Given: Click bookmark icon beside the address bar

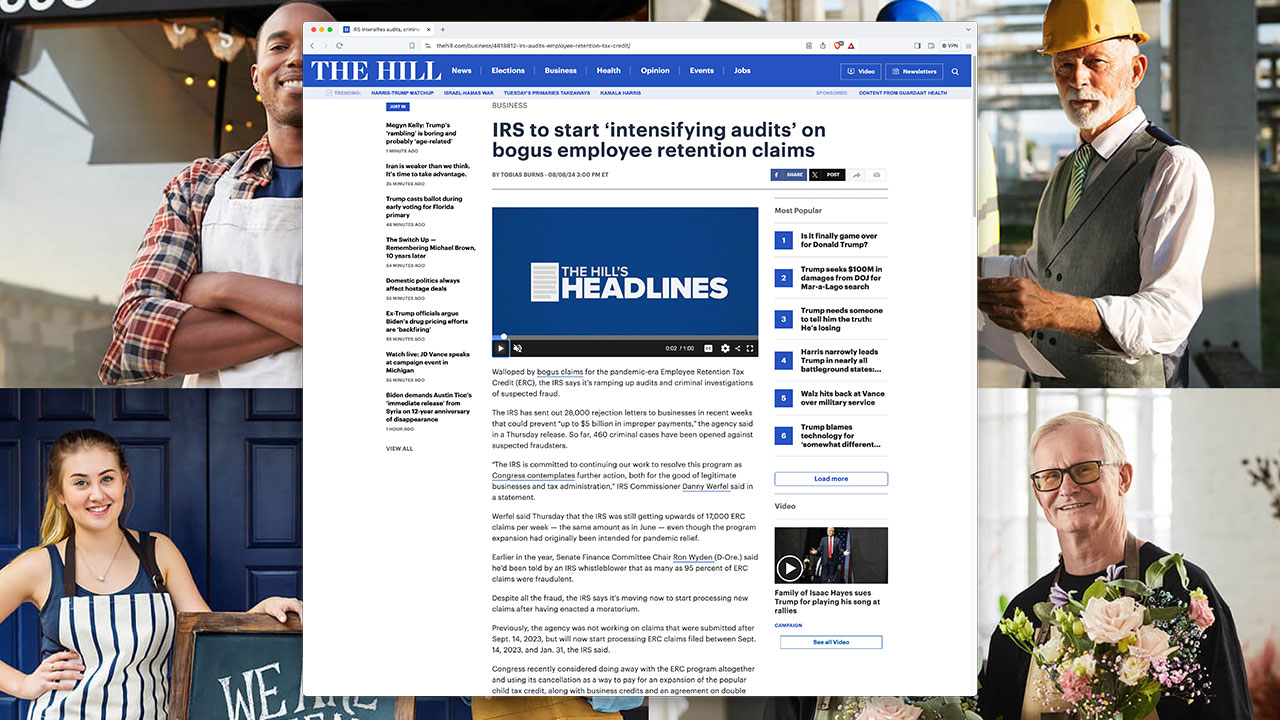Looking at the screenshot, I should (412, 46).
